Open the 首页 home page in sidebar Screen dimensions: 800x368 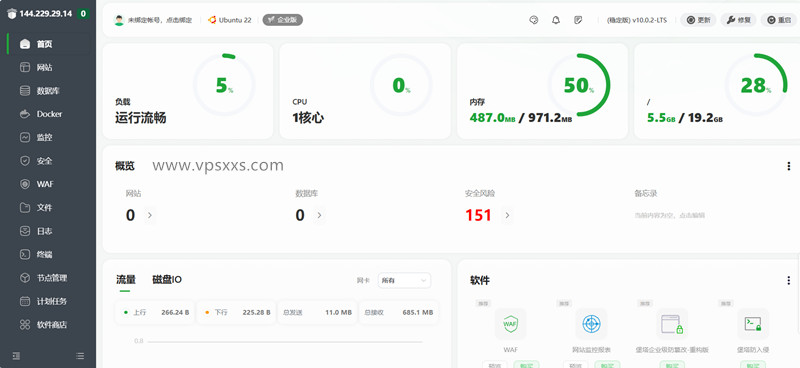coord(48,44)
